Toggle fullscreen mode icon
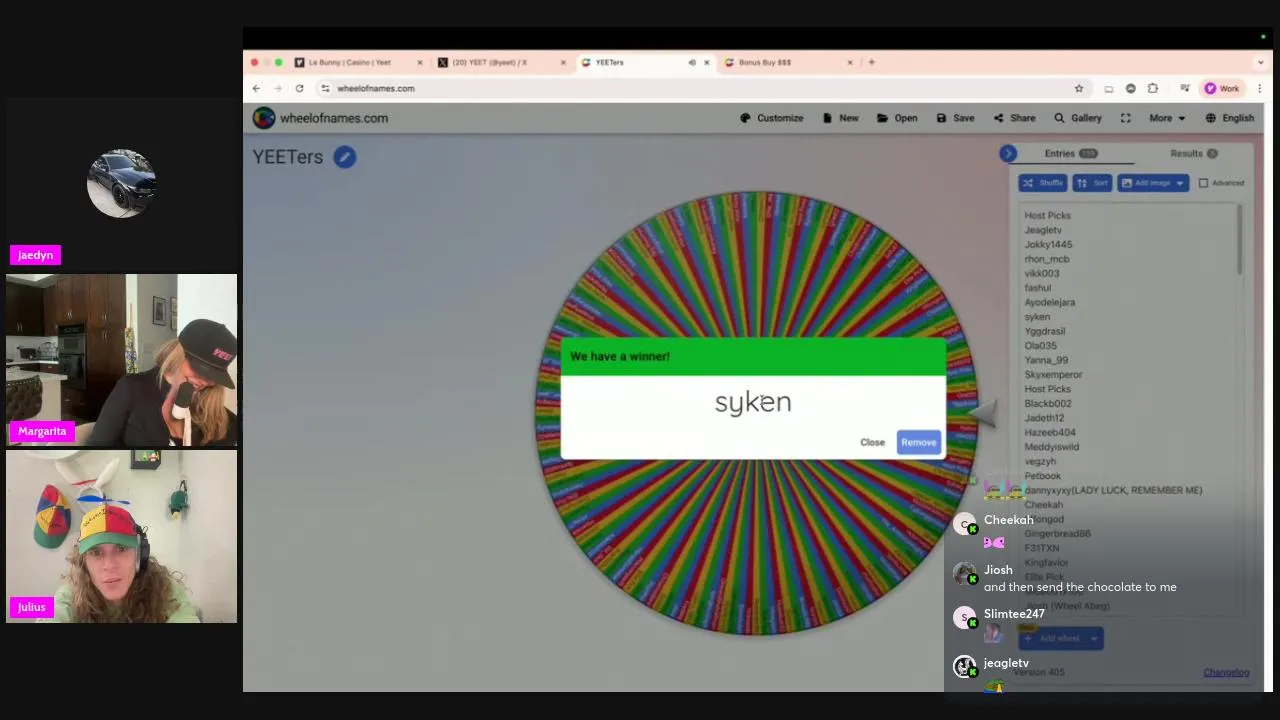 pos(1125,118)
